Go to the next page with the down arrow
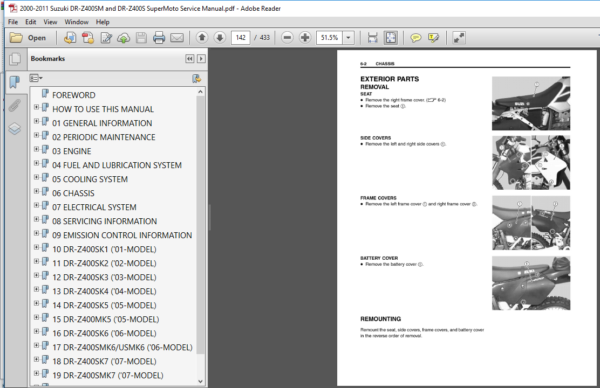Viewport: 600px width, 388px height. (x=220, y=37)
